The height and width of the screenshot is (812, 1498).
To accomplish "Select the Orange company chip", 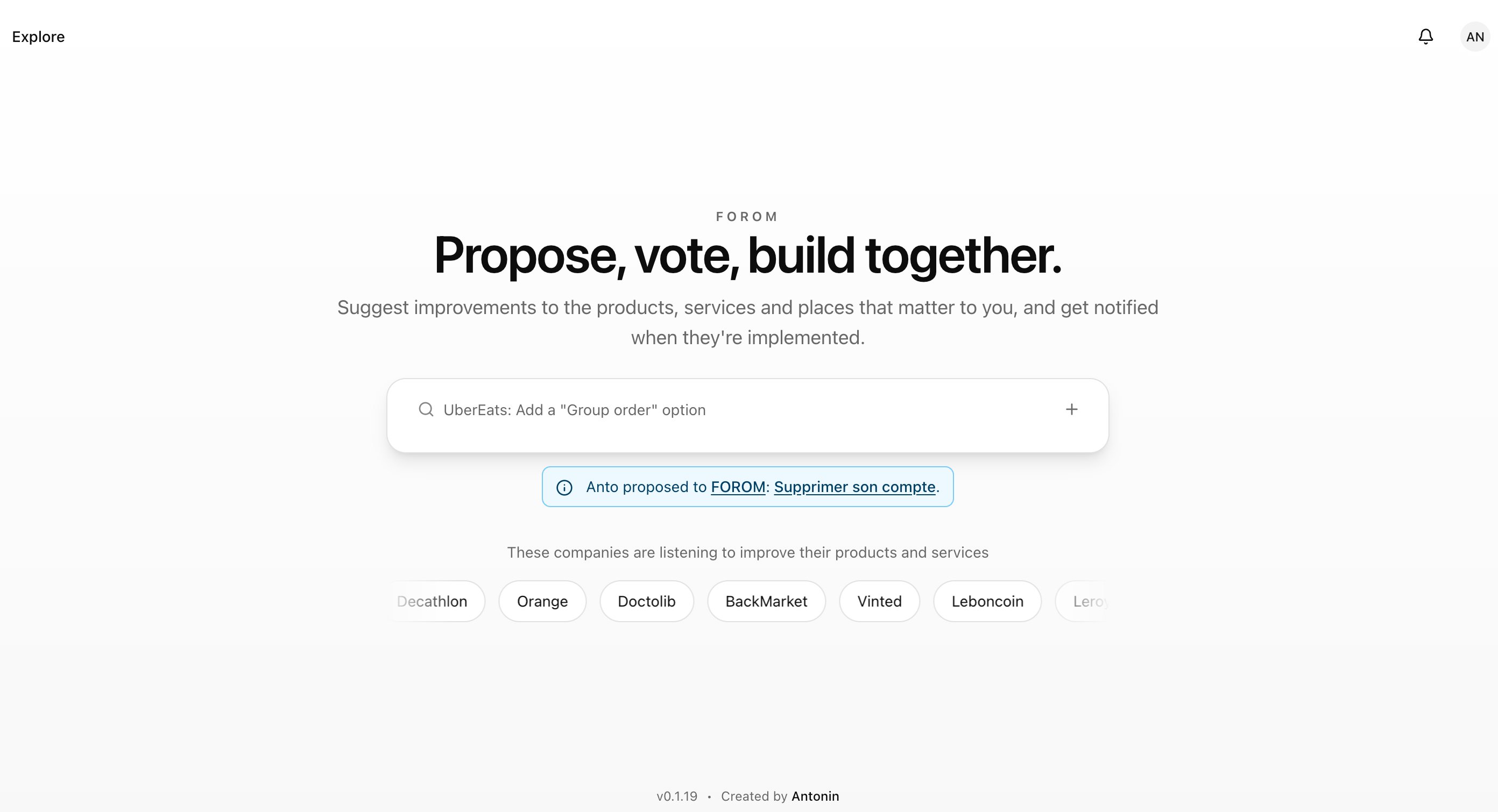I will click(x=542, y=601).
